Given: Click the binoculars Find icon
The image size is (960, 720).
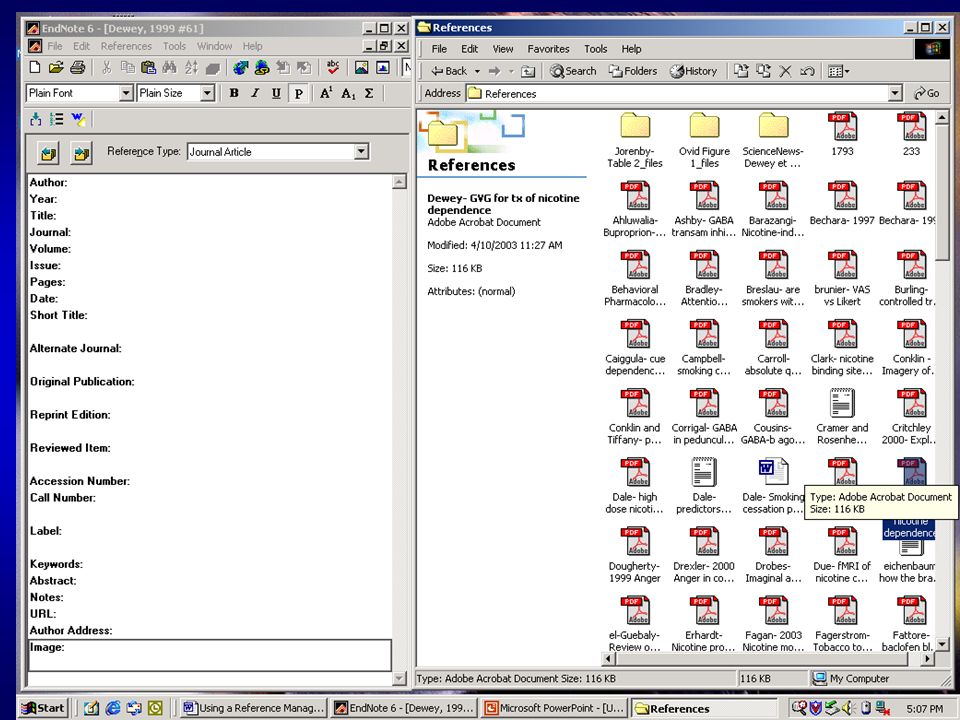Looking at the screenshot, I should coord(170,67).
